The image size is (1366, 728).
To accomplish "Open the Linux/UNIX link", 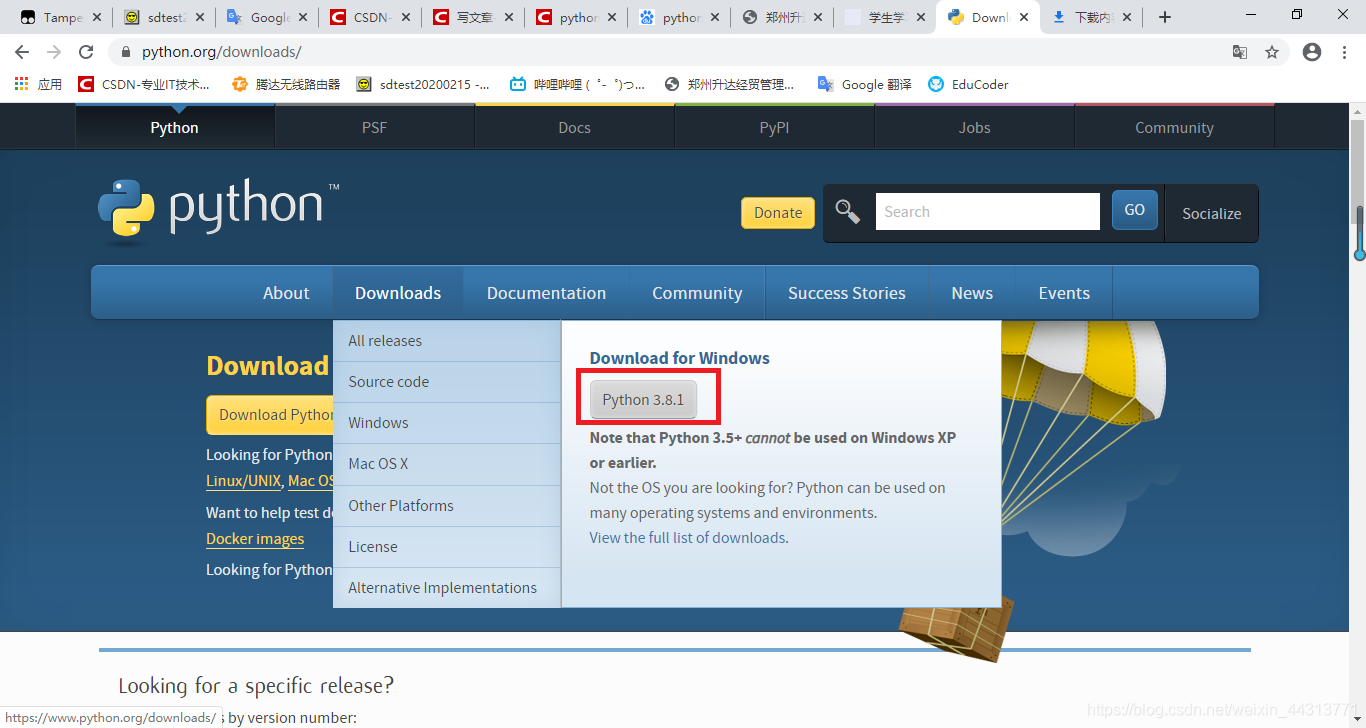I will pos(243,481).
